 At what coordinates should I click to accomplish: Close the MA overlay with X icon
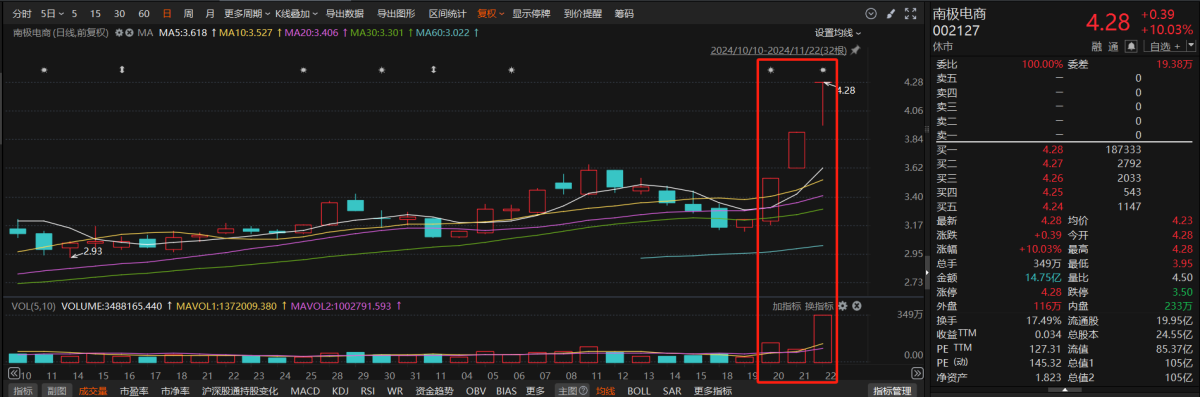tap(129, 32)
